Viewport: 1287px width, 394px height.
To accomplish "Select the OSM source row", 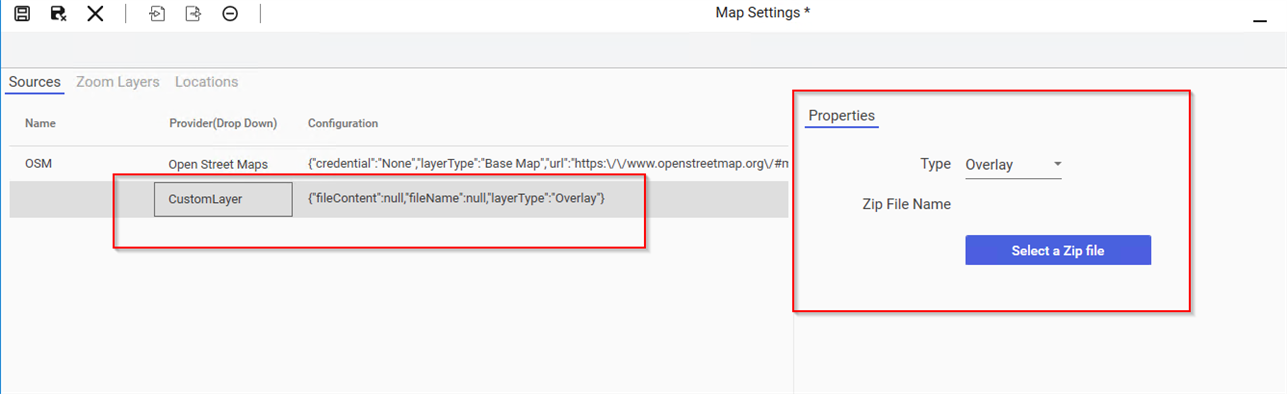I will pos(398,163).
